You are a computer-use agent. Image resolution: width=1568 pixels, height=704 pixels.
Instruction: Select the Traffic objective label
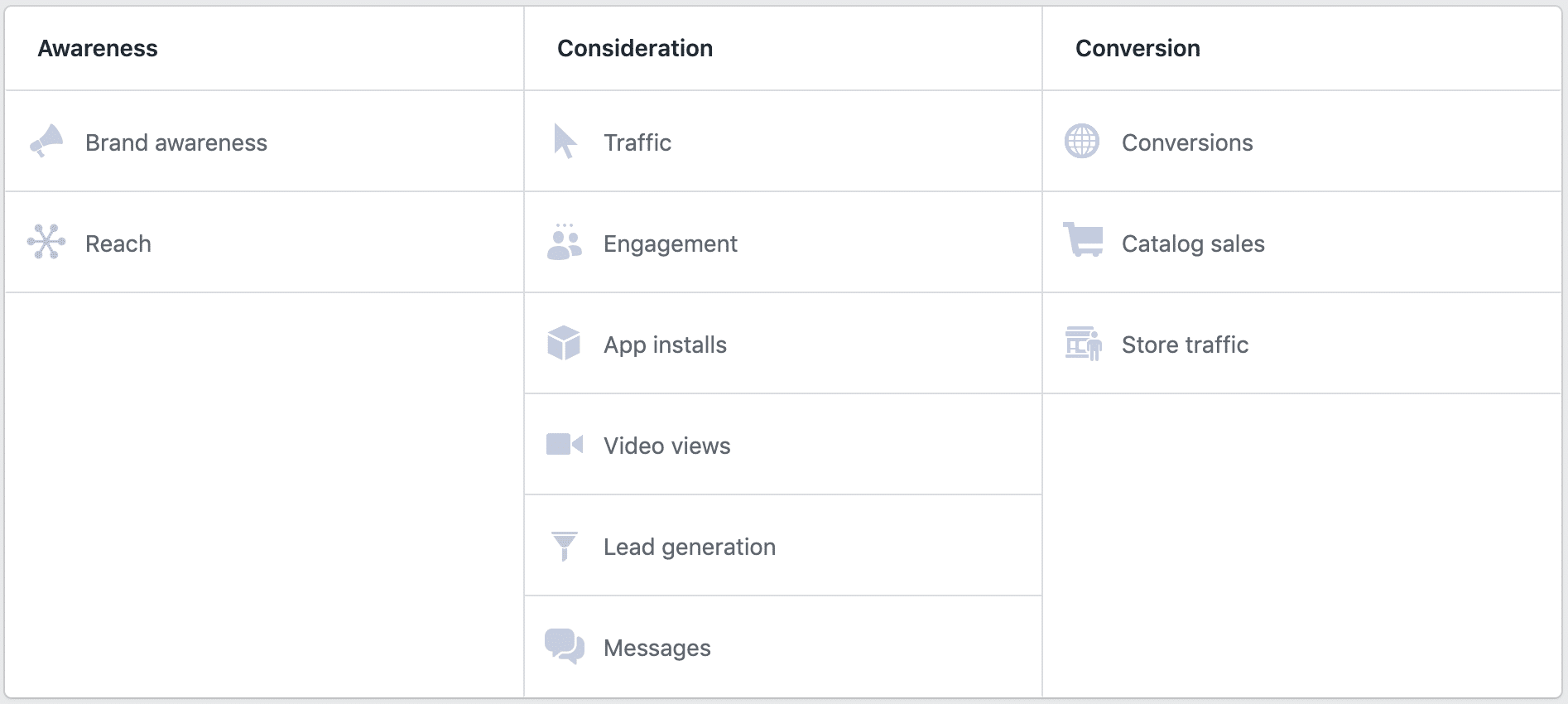637,142
